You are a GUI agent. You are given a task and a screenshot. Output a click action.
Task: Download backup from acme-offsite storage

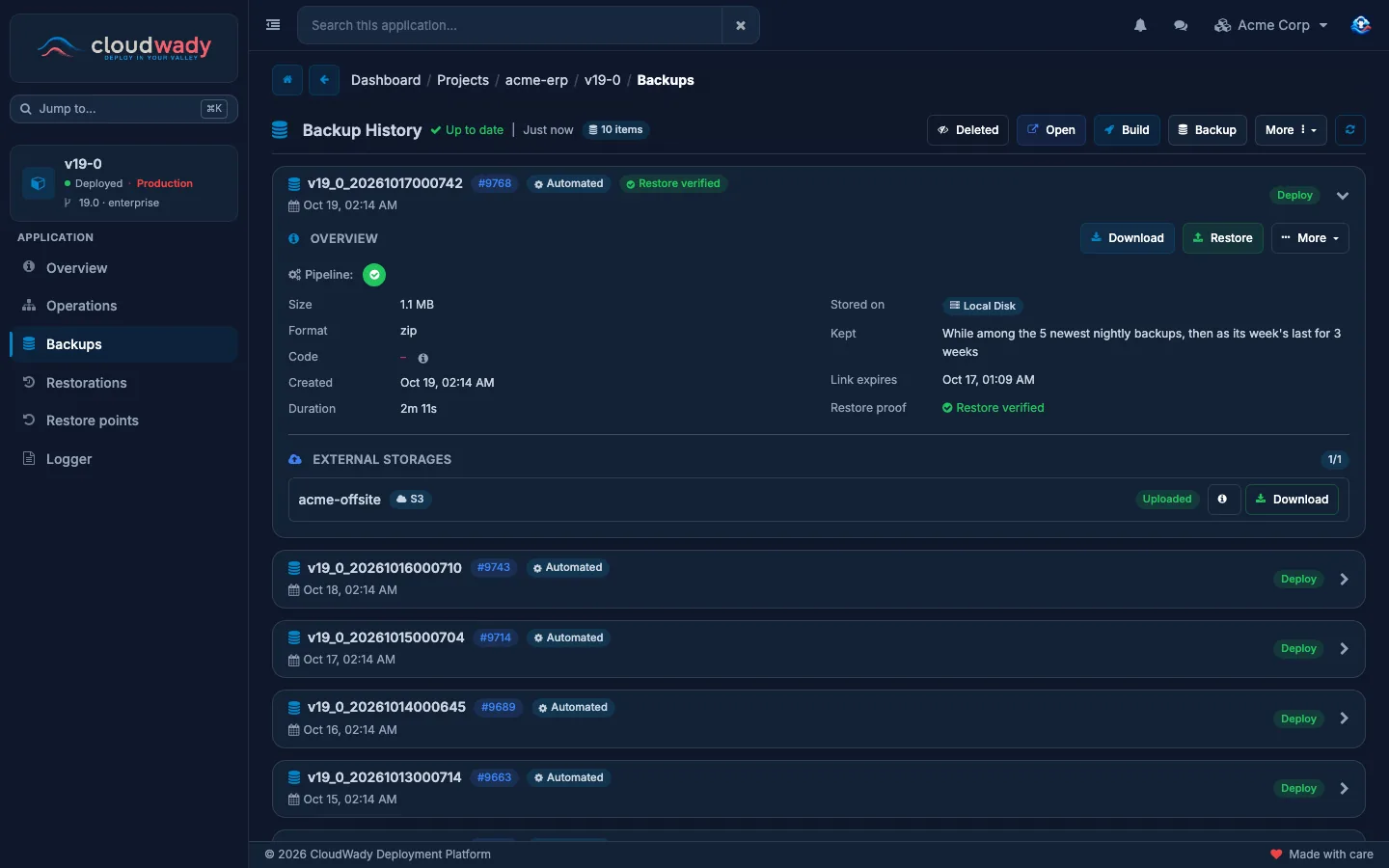1292,500
